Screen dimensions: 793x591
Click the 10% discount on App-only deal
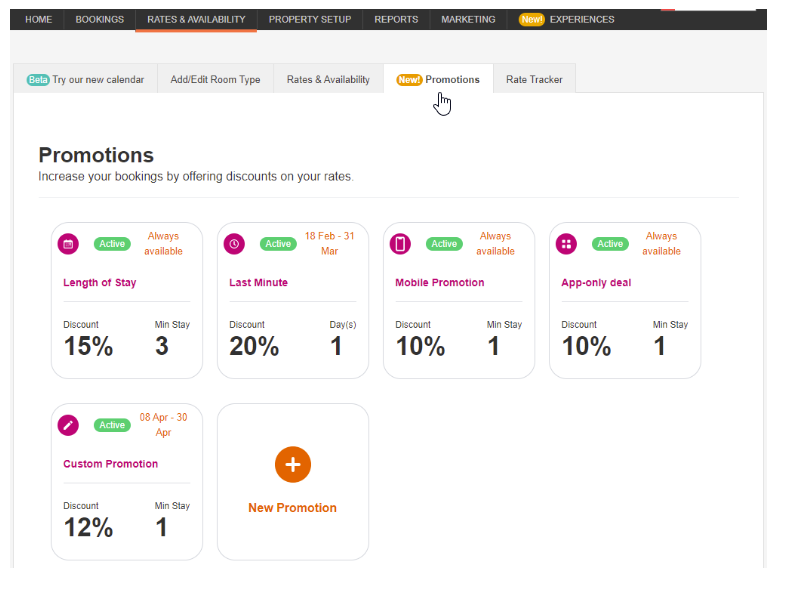click(x=586, y=346)
